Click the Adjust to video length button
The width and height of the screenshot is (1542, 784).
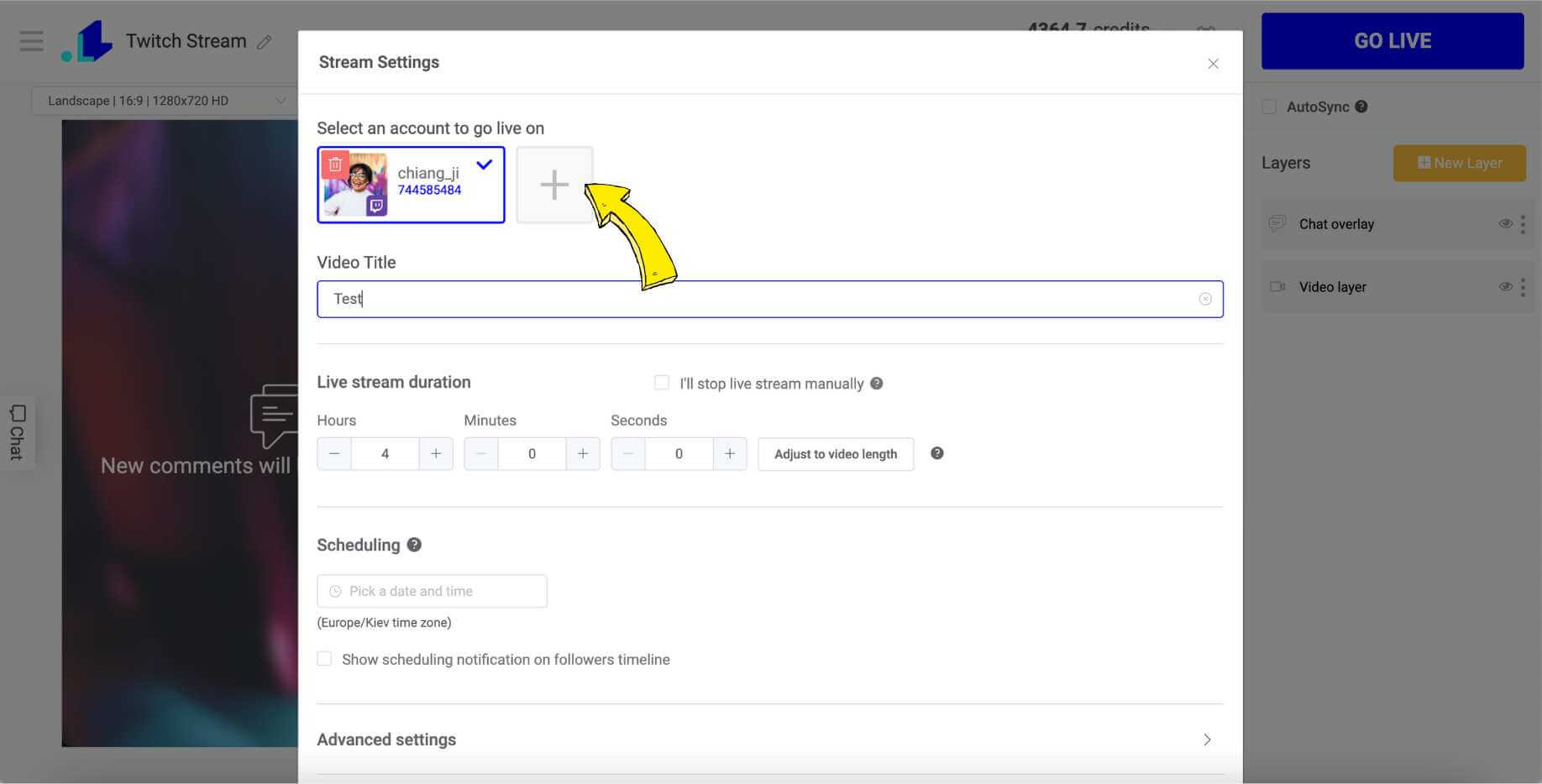(835, 454)
